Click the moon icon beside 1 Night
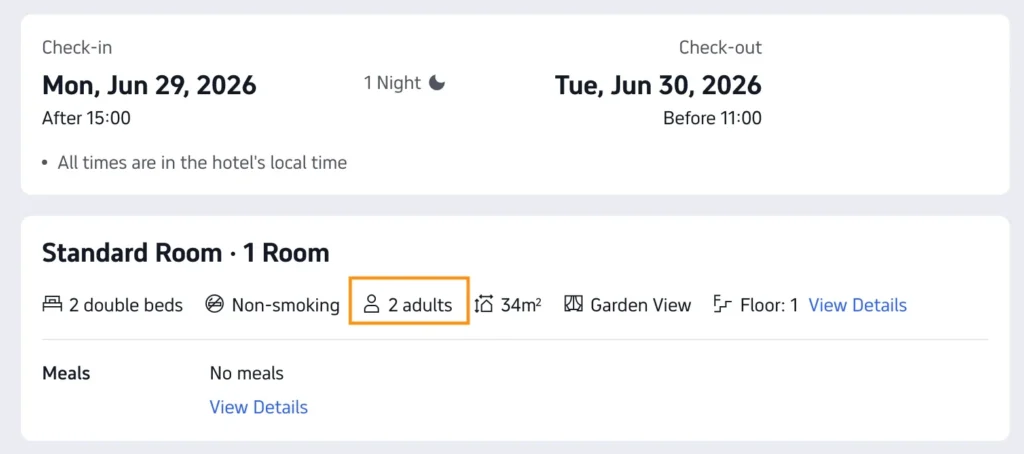Viewport: 1024px width, 454px height. click(437, 83)
